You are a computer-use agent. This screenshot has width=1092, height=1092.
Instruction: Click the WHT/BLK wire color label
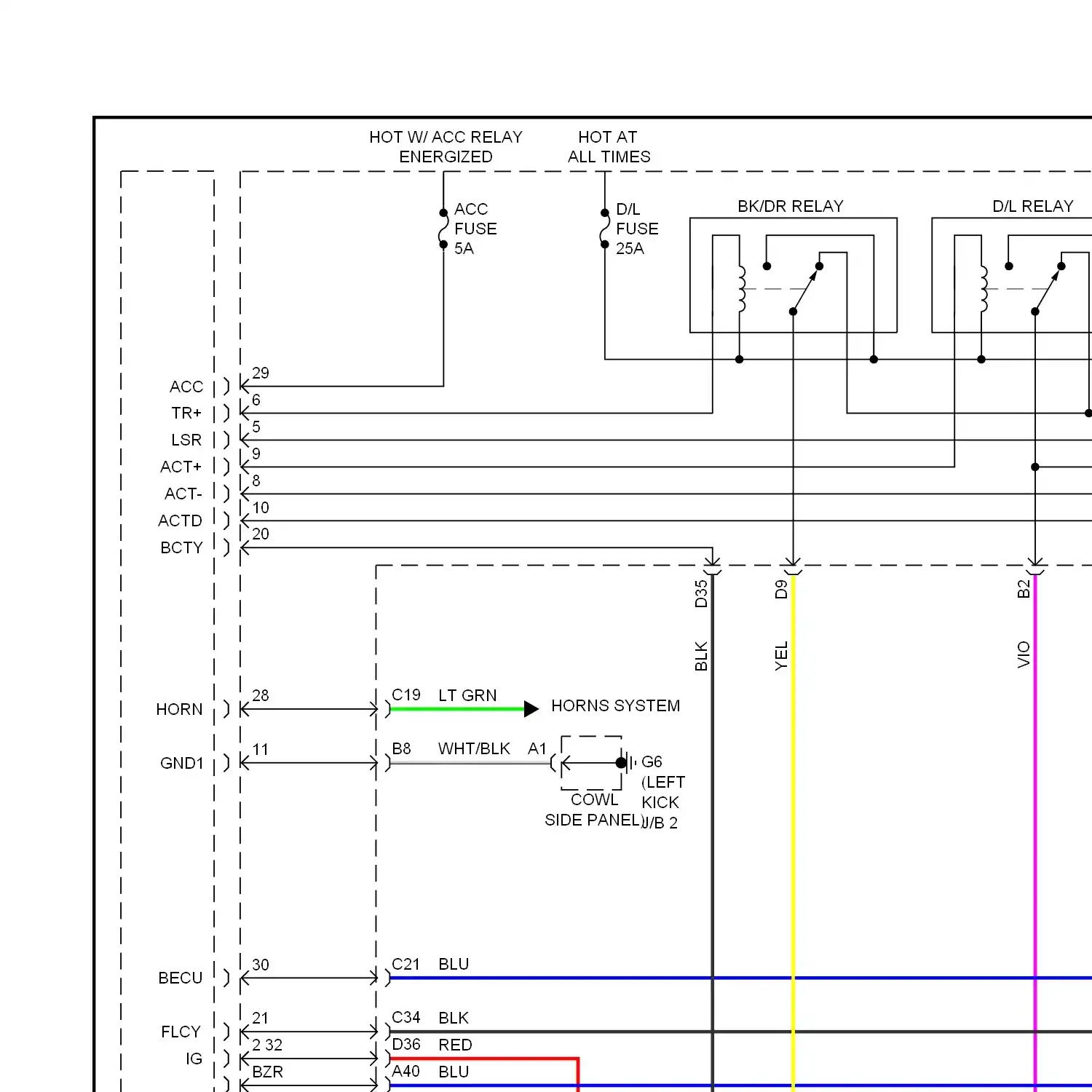click(474, 748)
